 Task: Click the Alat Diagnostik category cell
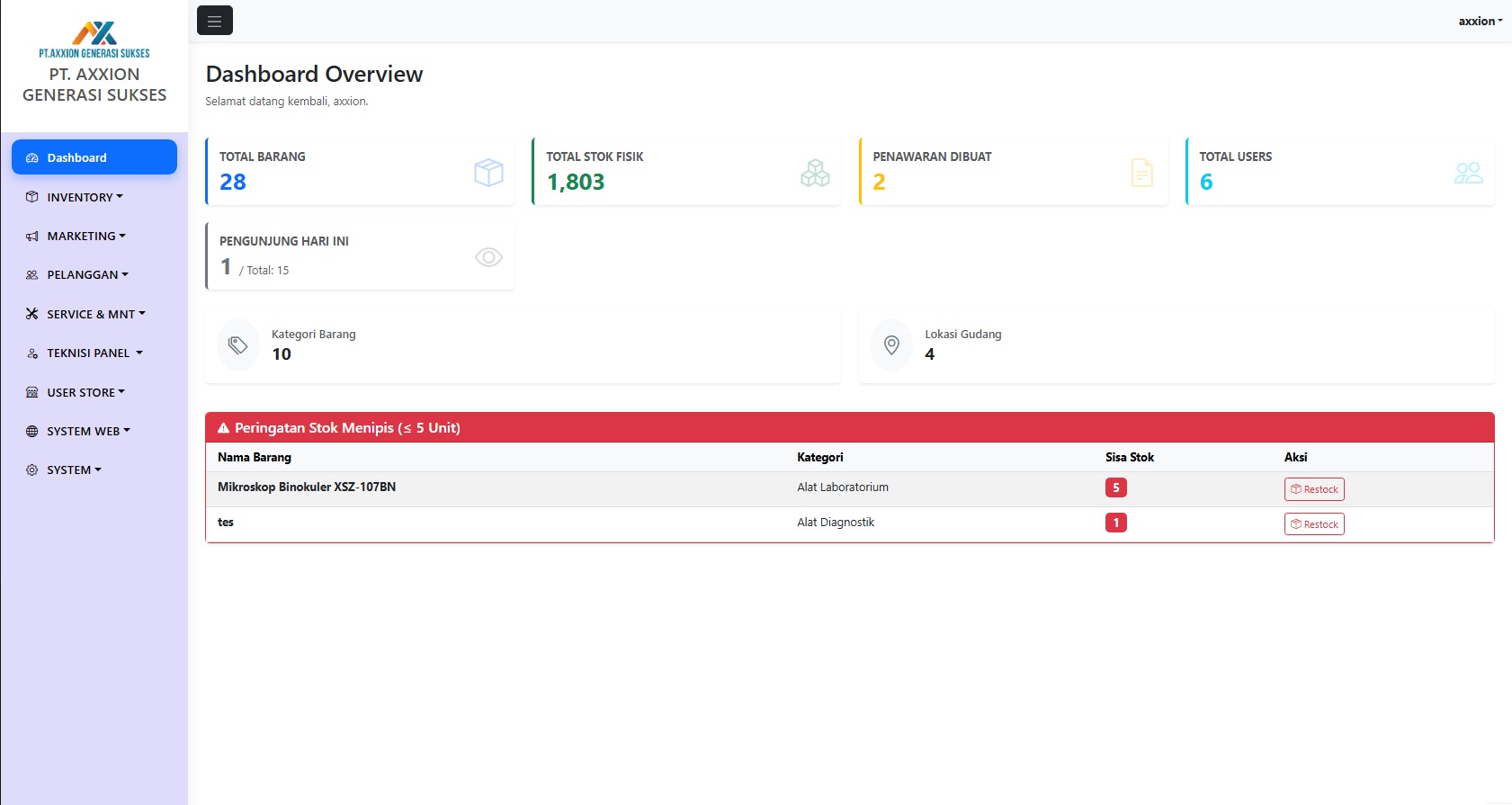[836, 522]
